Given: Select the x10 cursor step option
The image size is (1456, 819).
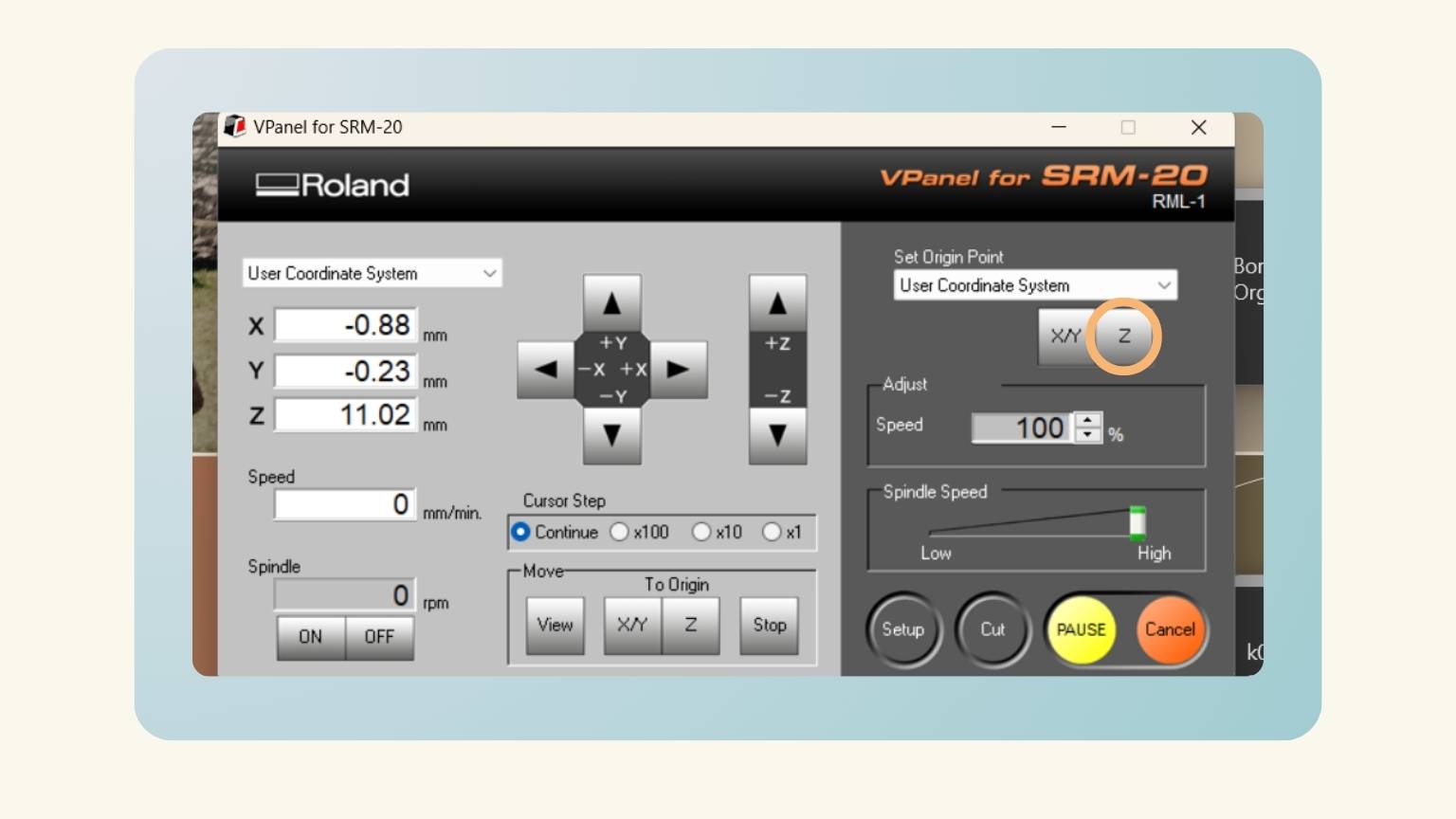Looking at the screenshot, I should pos(718,532).
